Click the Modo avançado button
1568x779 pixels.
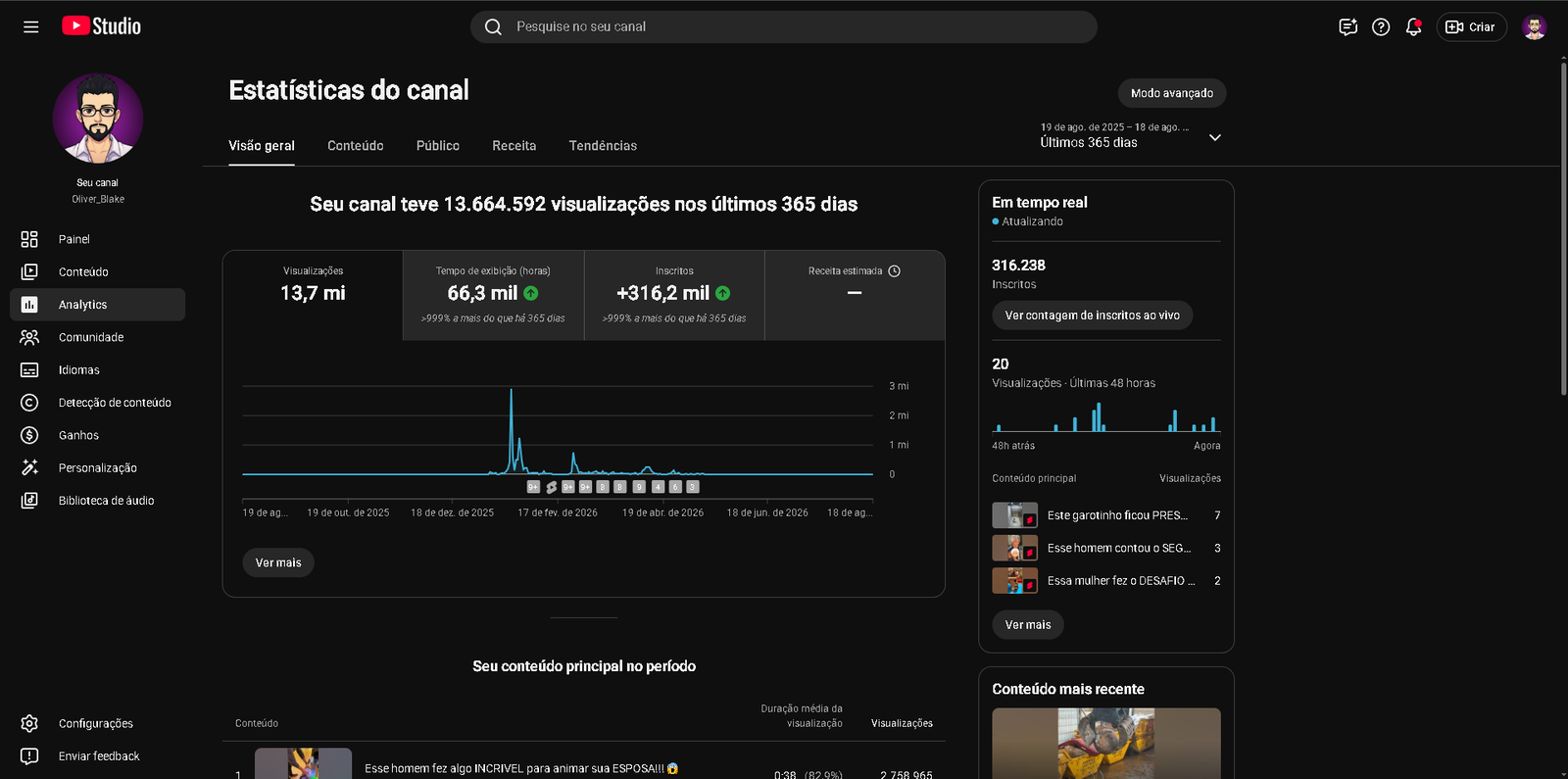point(1172,93)
